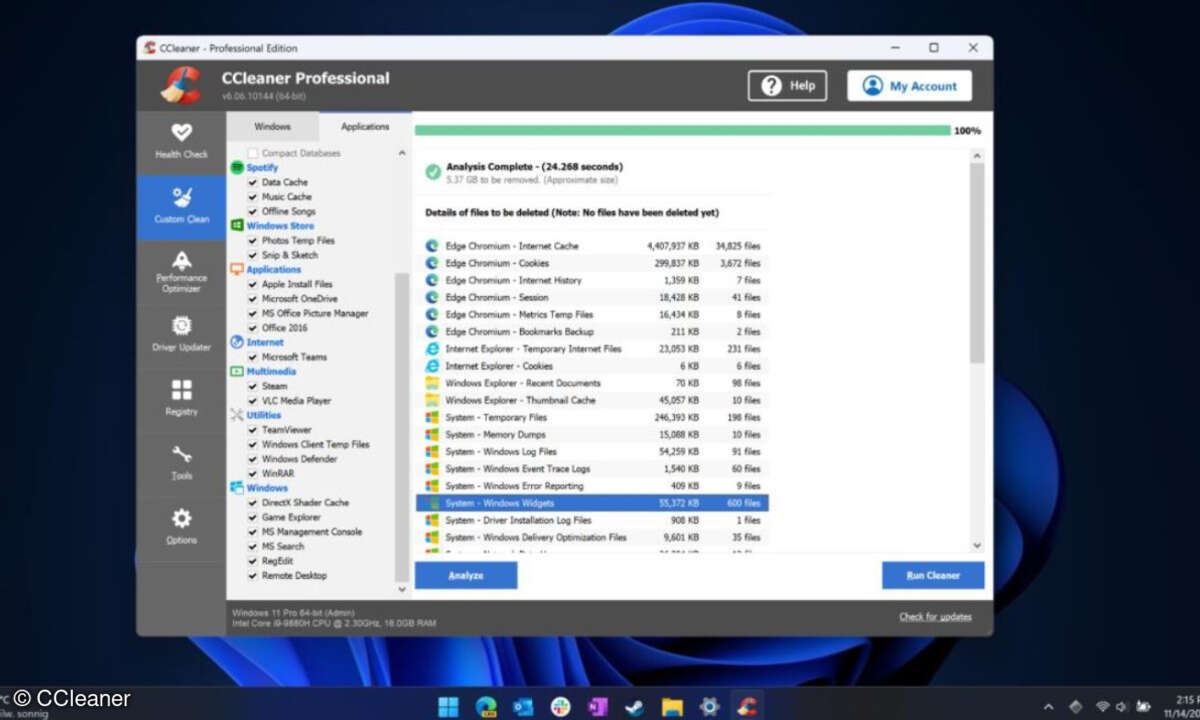Click the Applications category icon
1200x720 pixels.
237,269
